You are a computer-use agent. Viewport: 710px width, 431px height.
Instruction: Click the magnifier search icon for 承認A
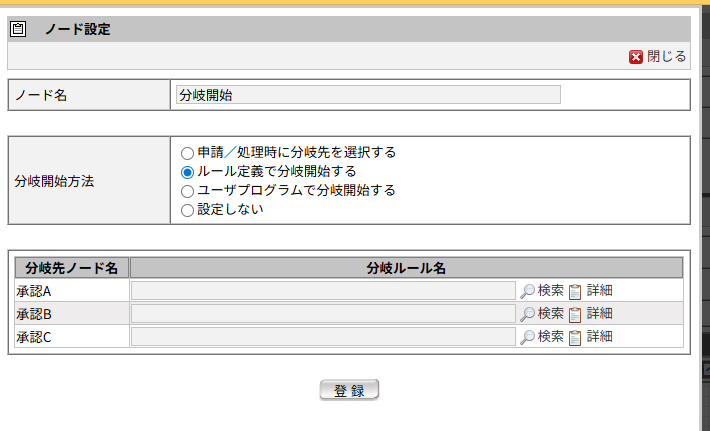click(527, 291)
